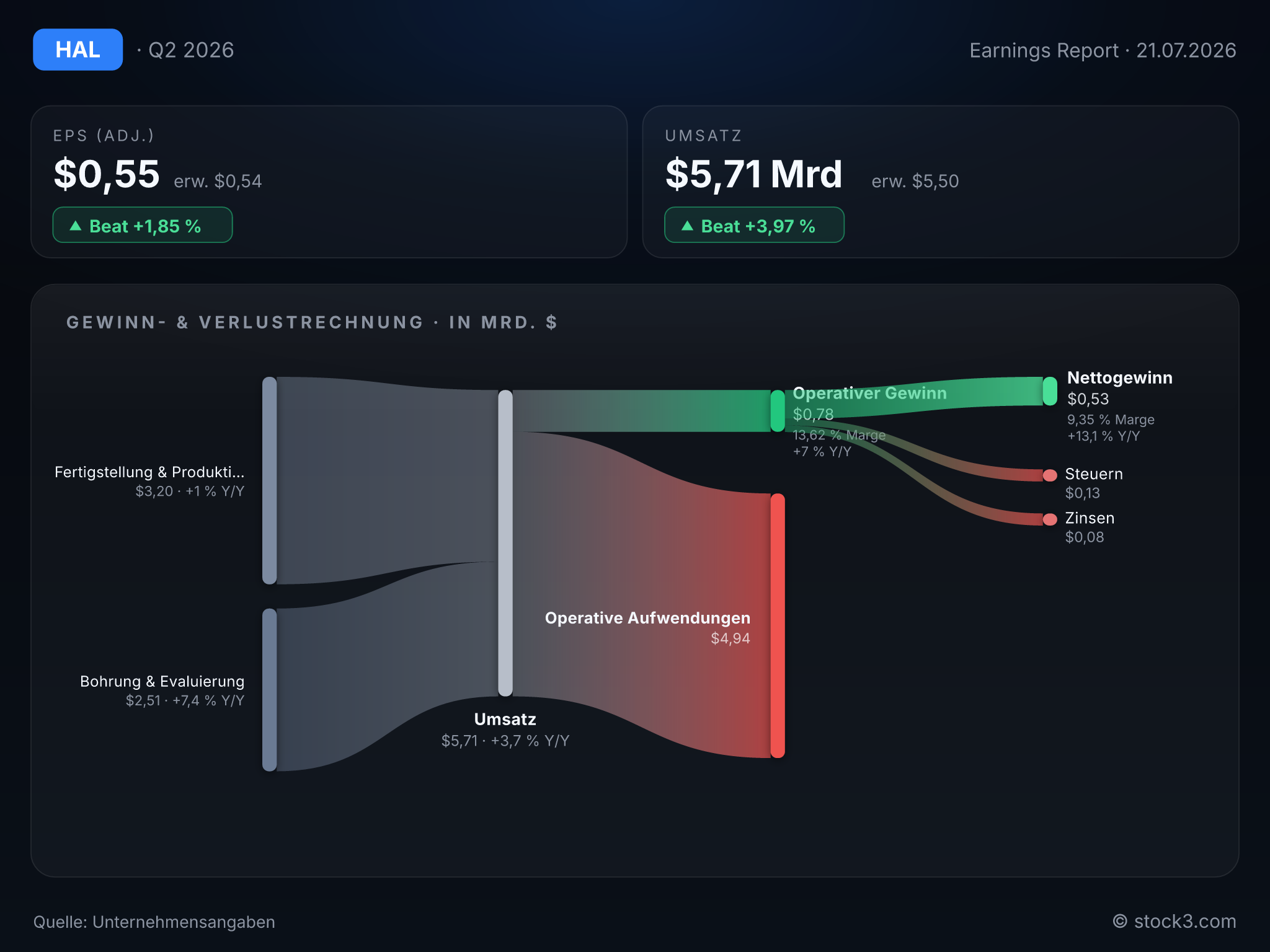Select the central Umsatz node bar
Screen dimensions: 1270x952
pos(505,543)
